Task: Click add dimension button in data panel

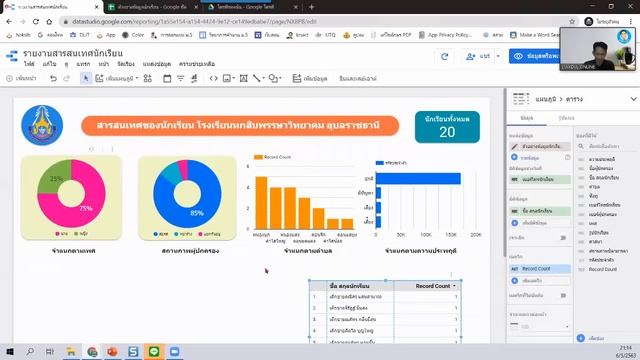Action: point(540,223)
